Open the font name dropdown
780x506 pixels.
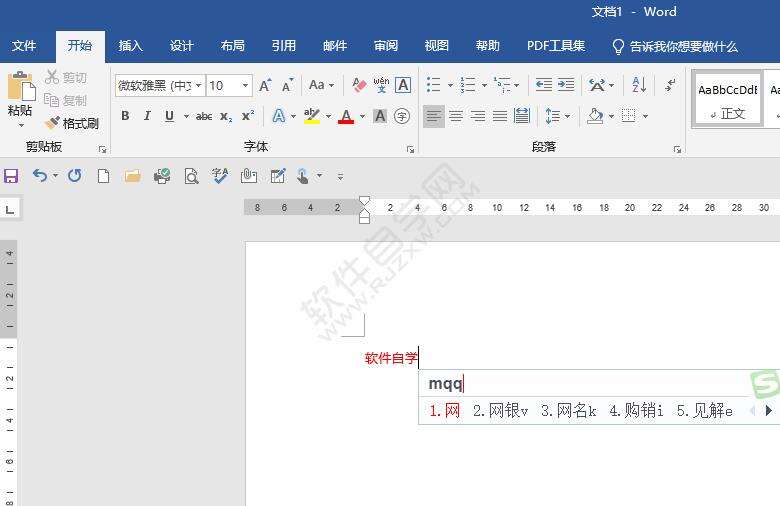pos(198,86)
